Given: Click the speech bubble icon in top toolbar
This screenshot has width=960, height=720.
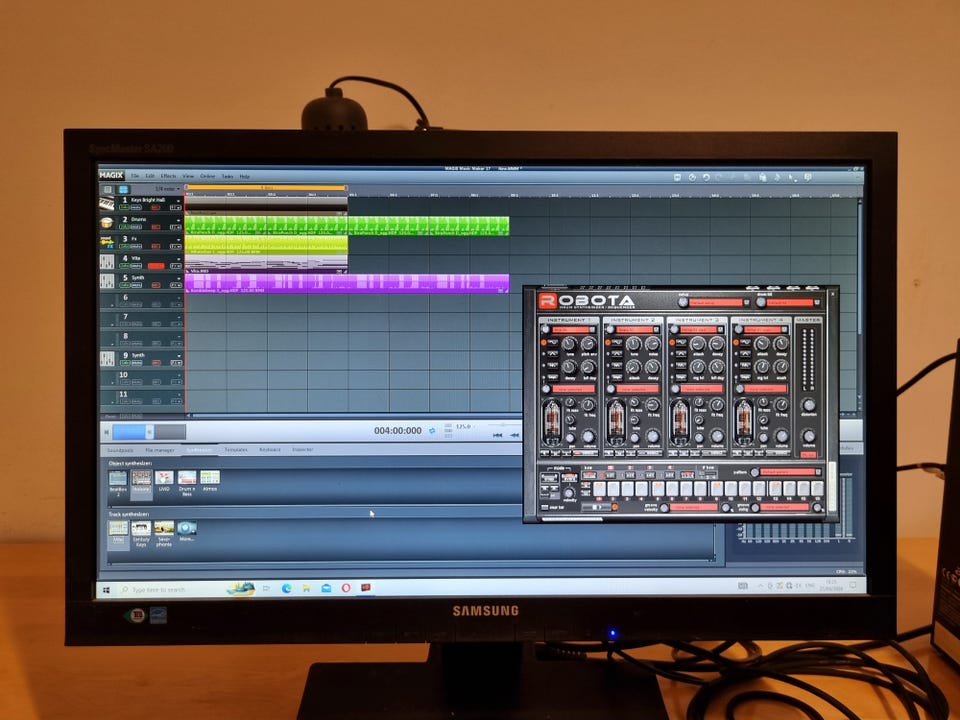Looking at the screenshot, I should (x=808, y=178).
